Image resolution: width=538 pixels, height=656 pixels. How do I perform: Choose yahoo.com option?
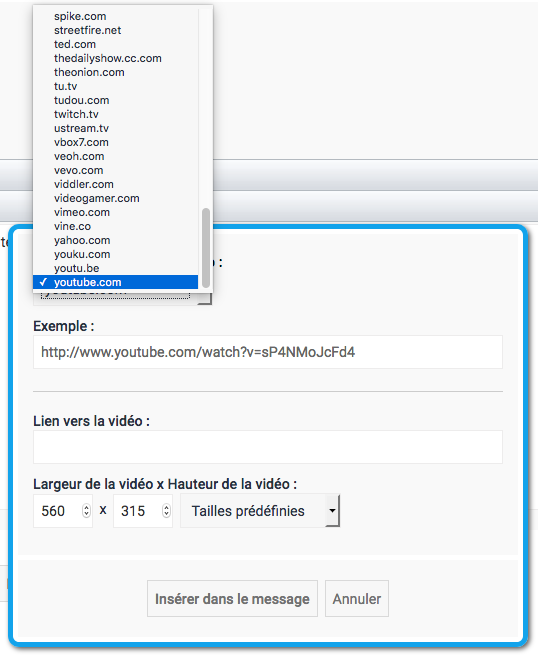(115, 241)
